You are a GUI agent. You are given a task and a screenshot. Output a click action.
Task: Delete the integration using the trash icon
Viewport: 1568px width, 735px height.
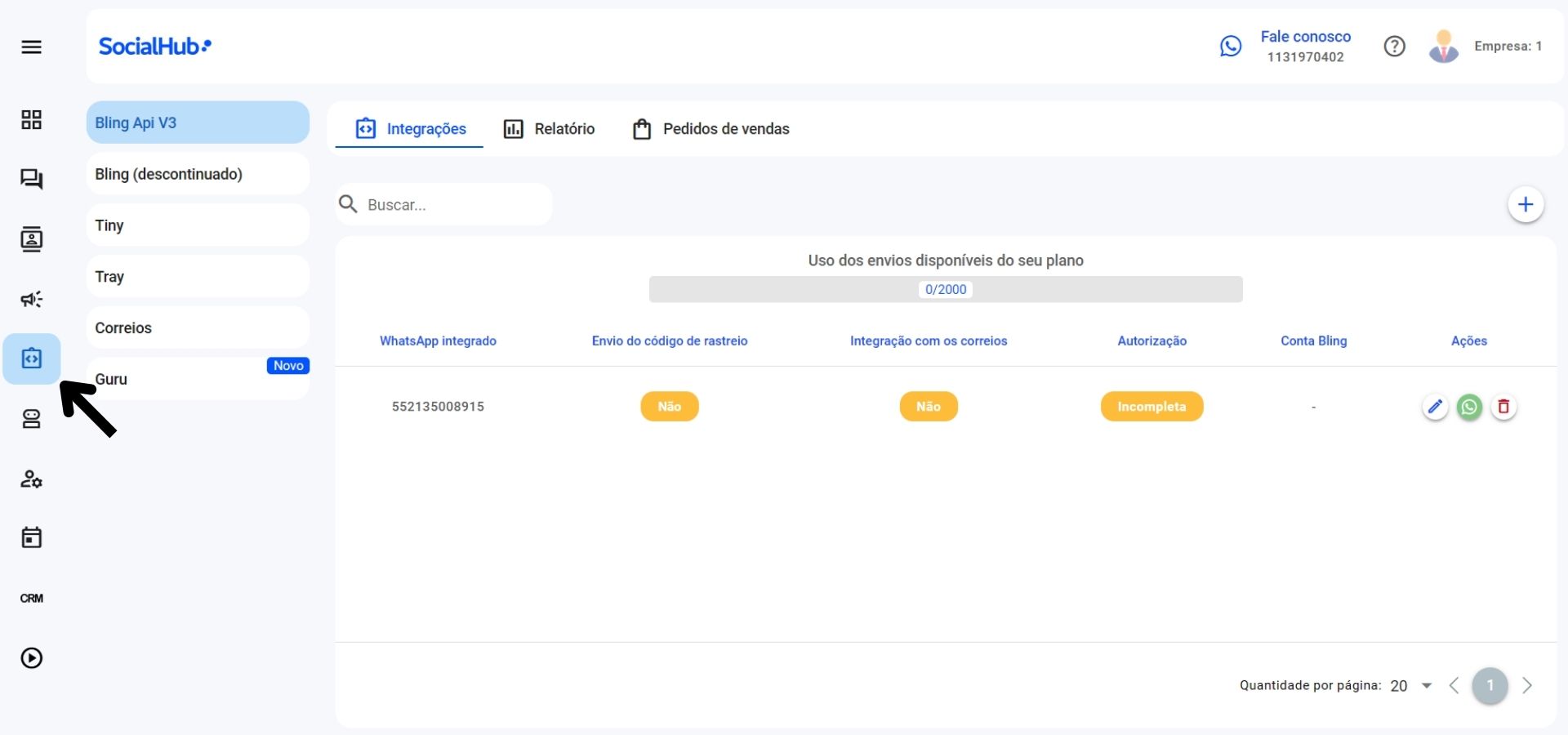pyautogui.click(x=1503, y=407)
